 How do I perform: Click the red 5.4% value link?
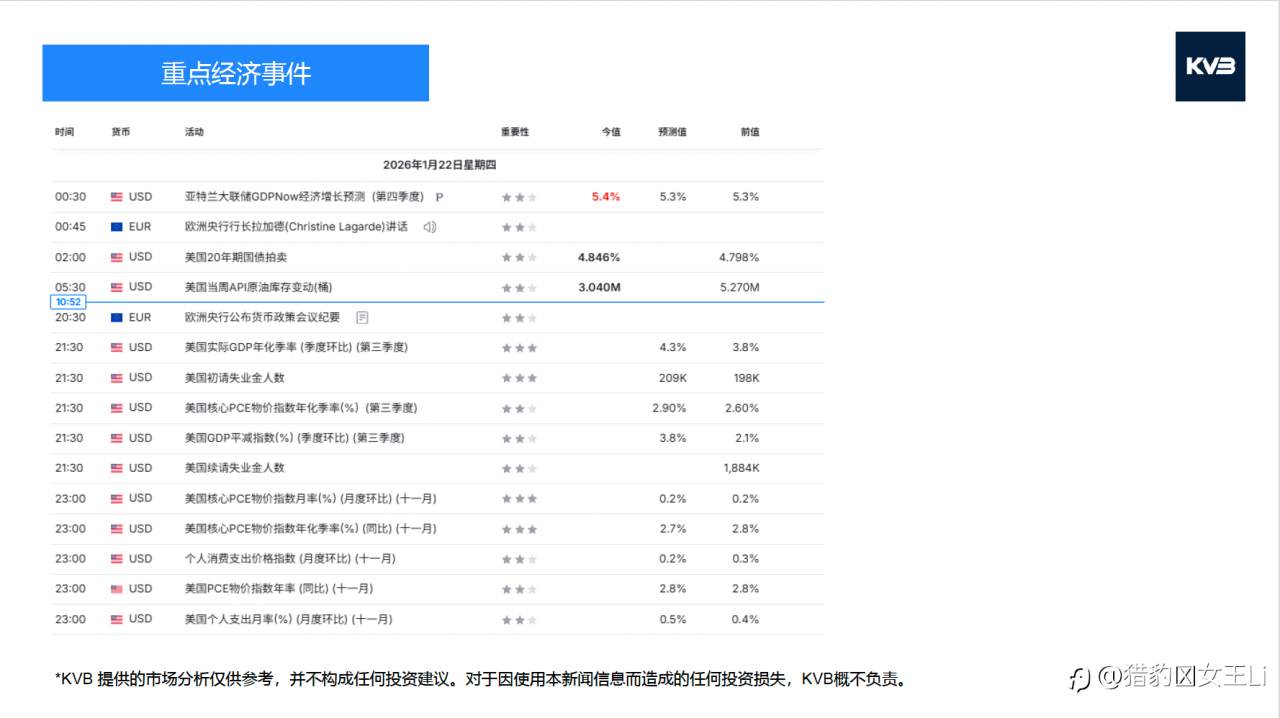pos(604,197)
